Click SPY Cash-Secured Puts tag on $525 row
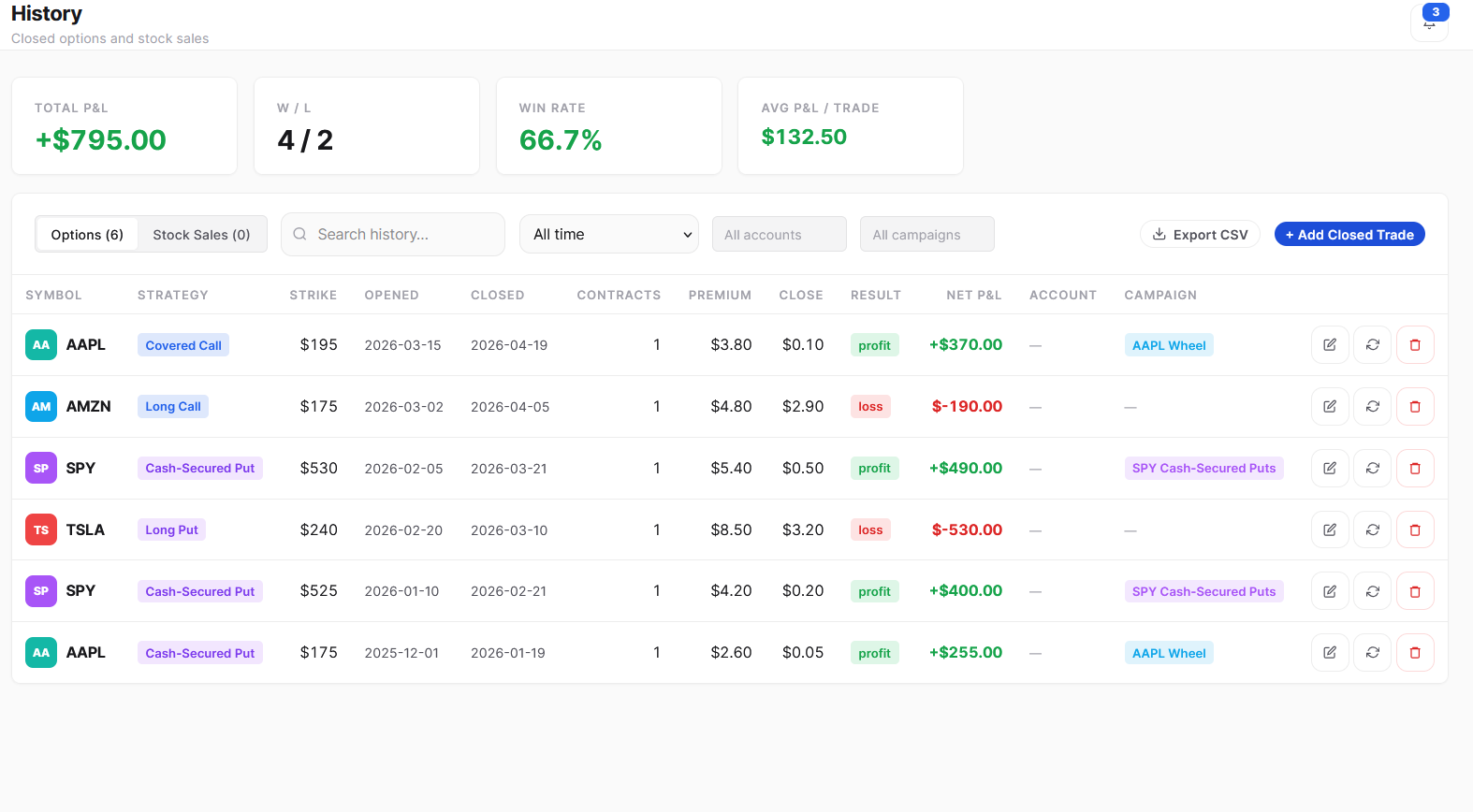This screenshot has height=812, width=1473. (1203, 591)
